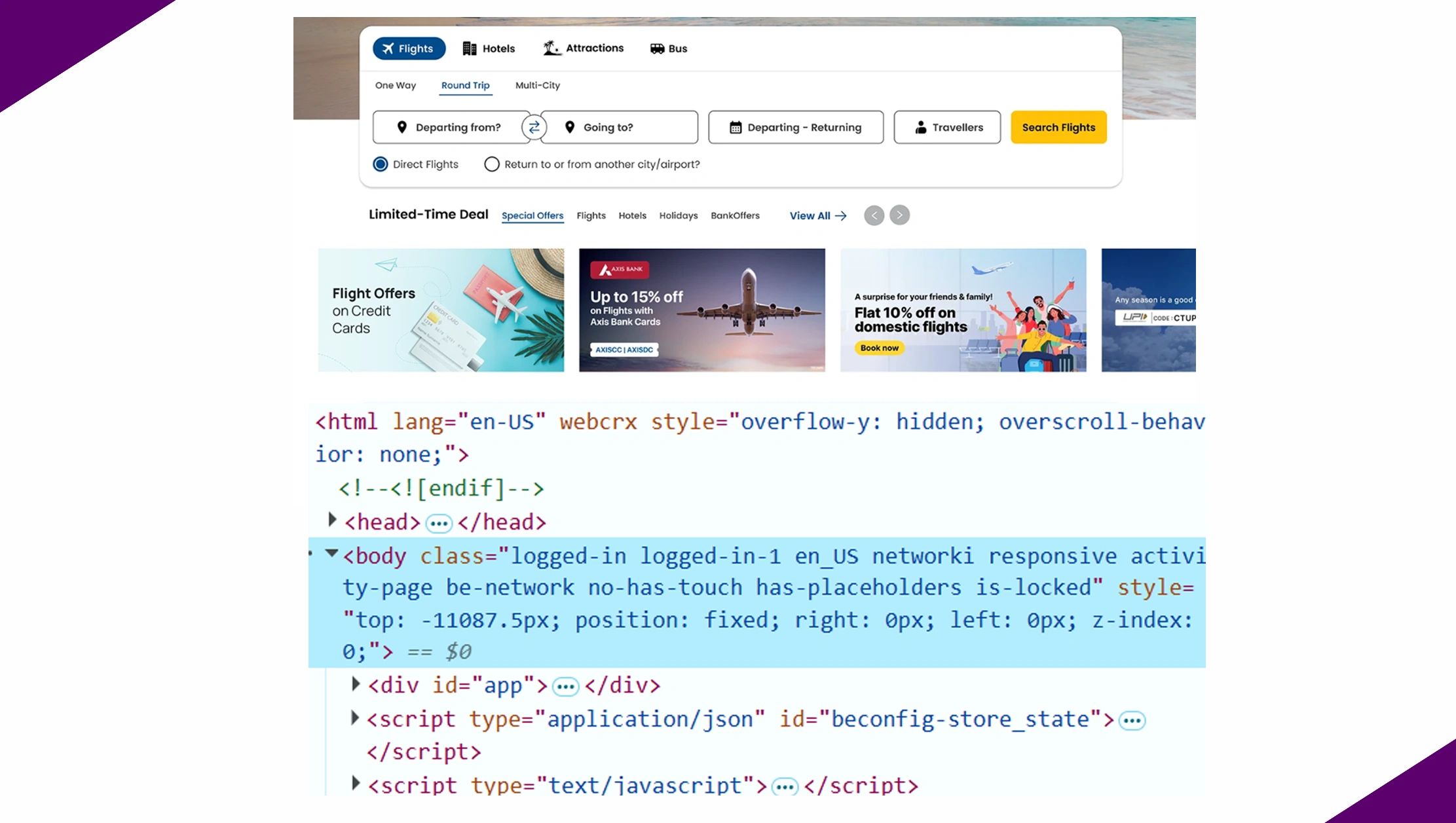Expand the head element triangle

click(332, 520)
